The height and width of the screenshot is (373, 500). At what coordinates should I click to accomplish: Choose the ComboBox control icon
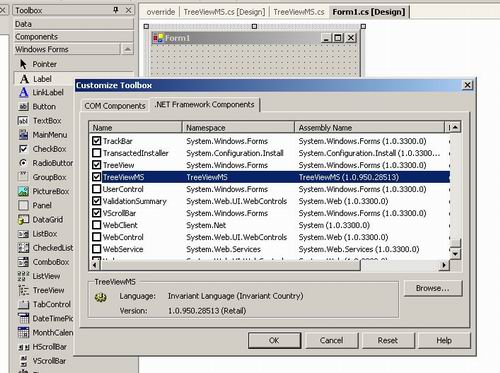(x=23, y=262)
